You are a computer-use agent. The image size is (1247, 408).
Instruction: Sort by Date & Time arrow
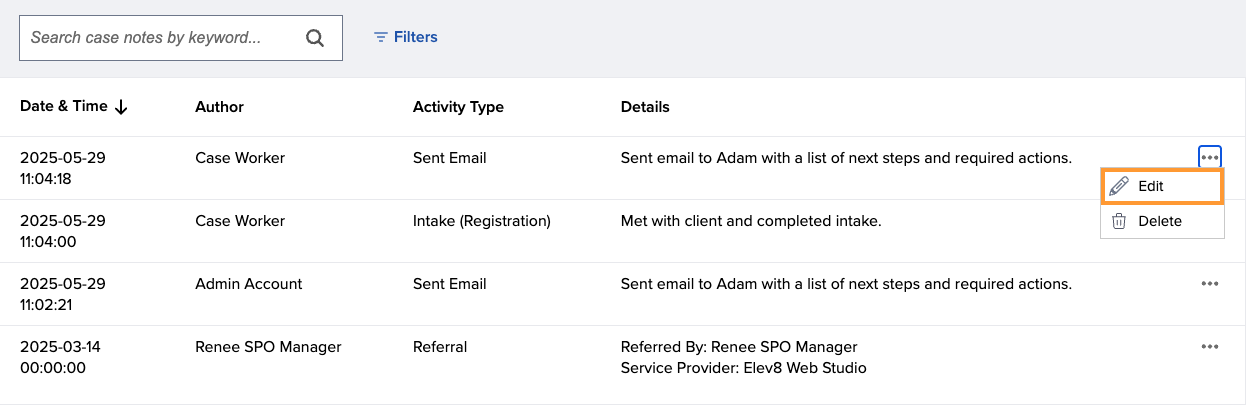point(121,107)
